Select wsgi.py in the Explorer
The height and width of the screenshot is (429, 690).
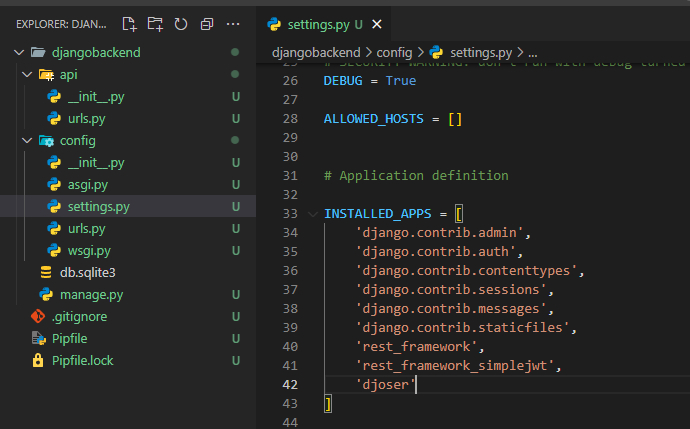(89, 250)
